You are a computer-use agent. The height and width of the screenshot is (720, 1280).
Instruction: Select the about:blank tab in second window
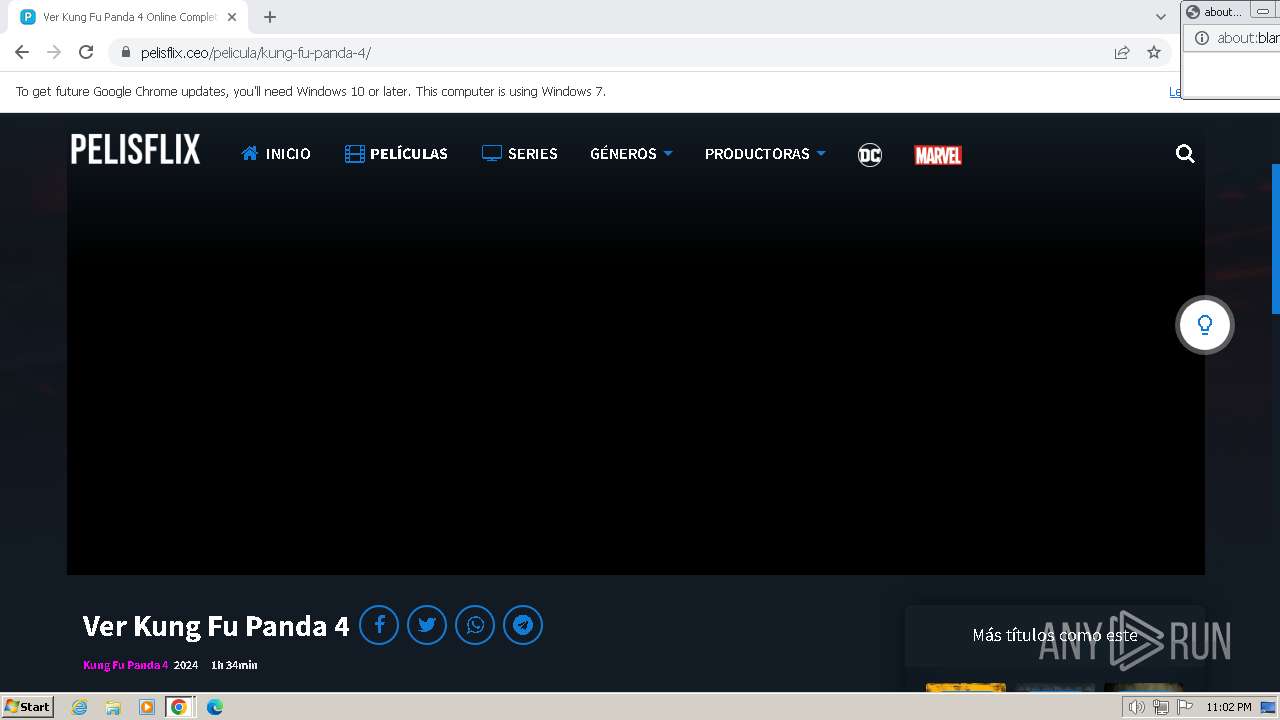[1214, 12]
